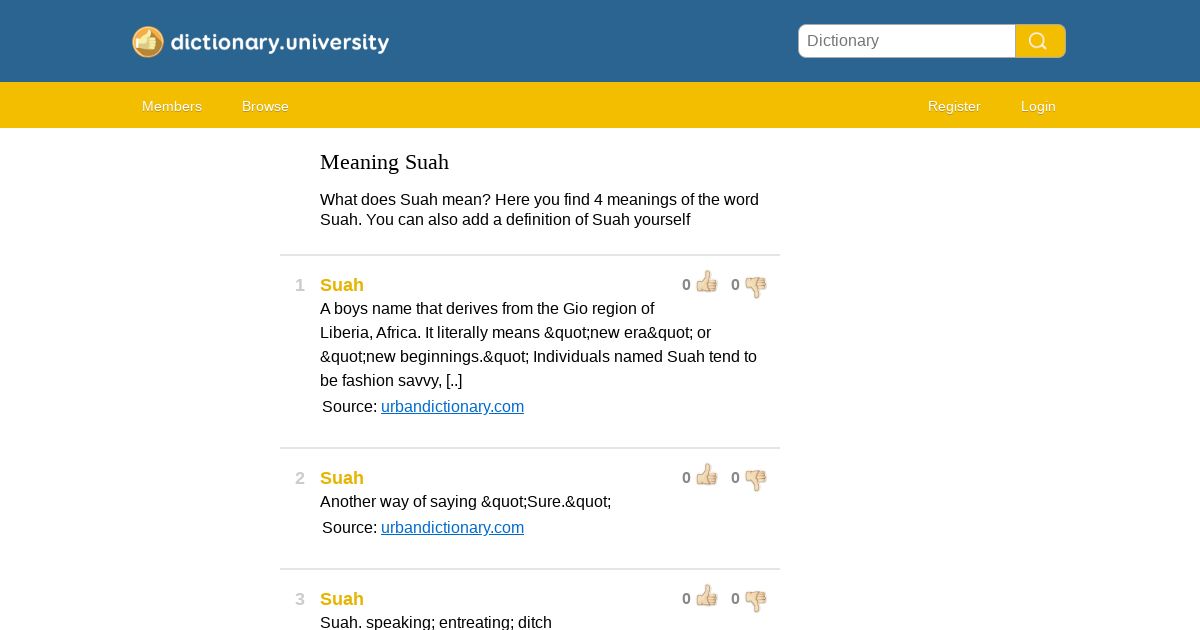Give thumbs up to definition 2
The image size is (1200, 630).
[707, 476]
